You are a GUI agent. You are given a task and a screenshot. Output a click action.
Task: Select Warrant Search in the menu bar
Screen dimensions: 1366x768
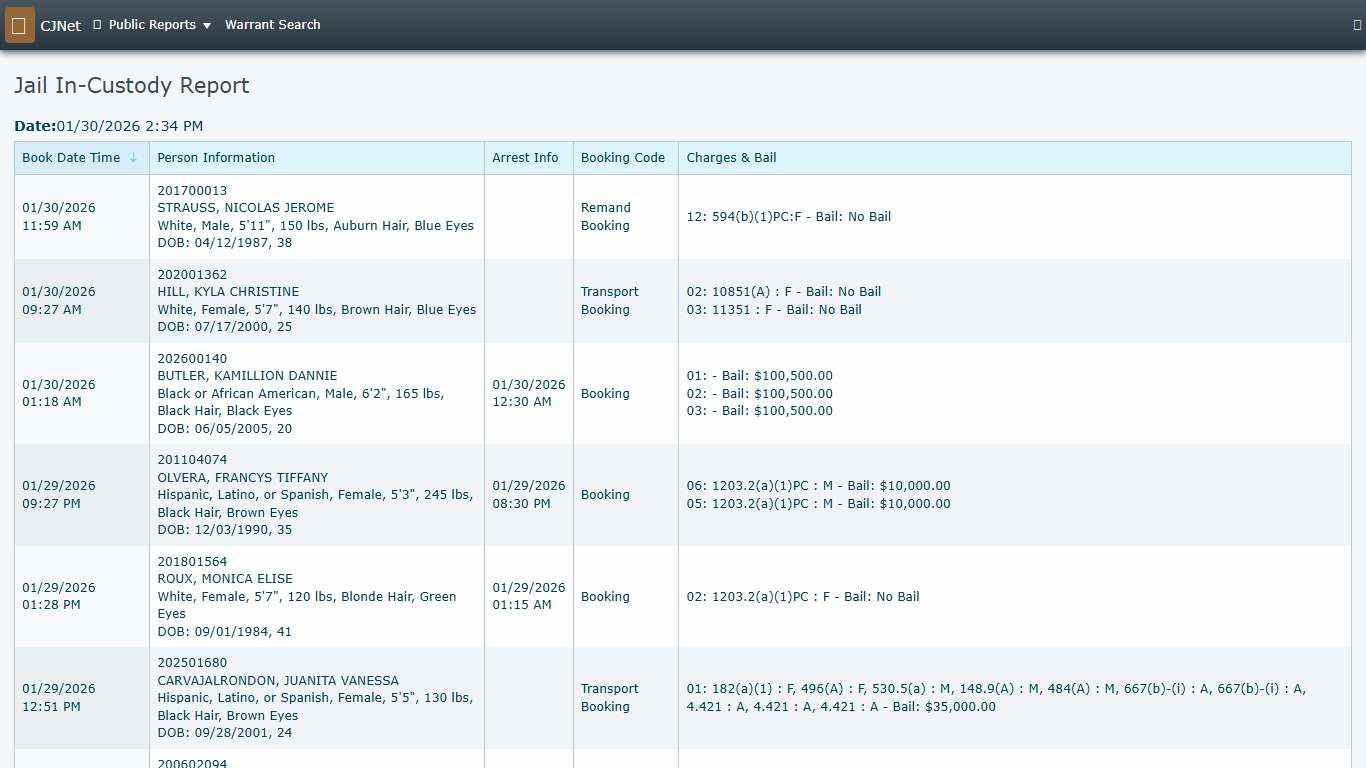pos(272,25)
